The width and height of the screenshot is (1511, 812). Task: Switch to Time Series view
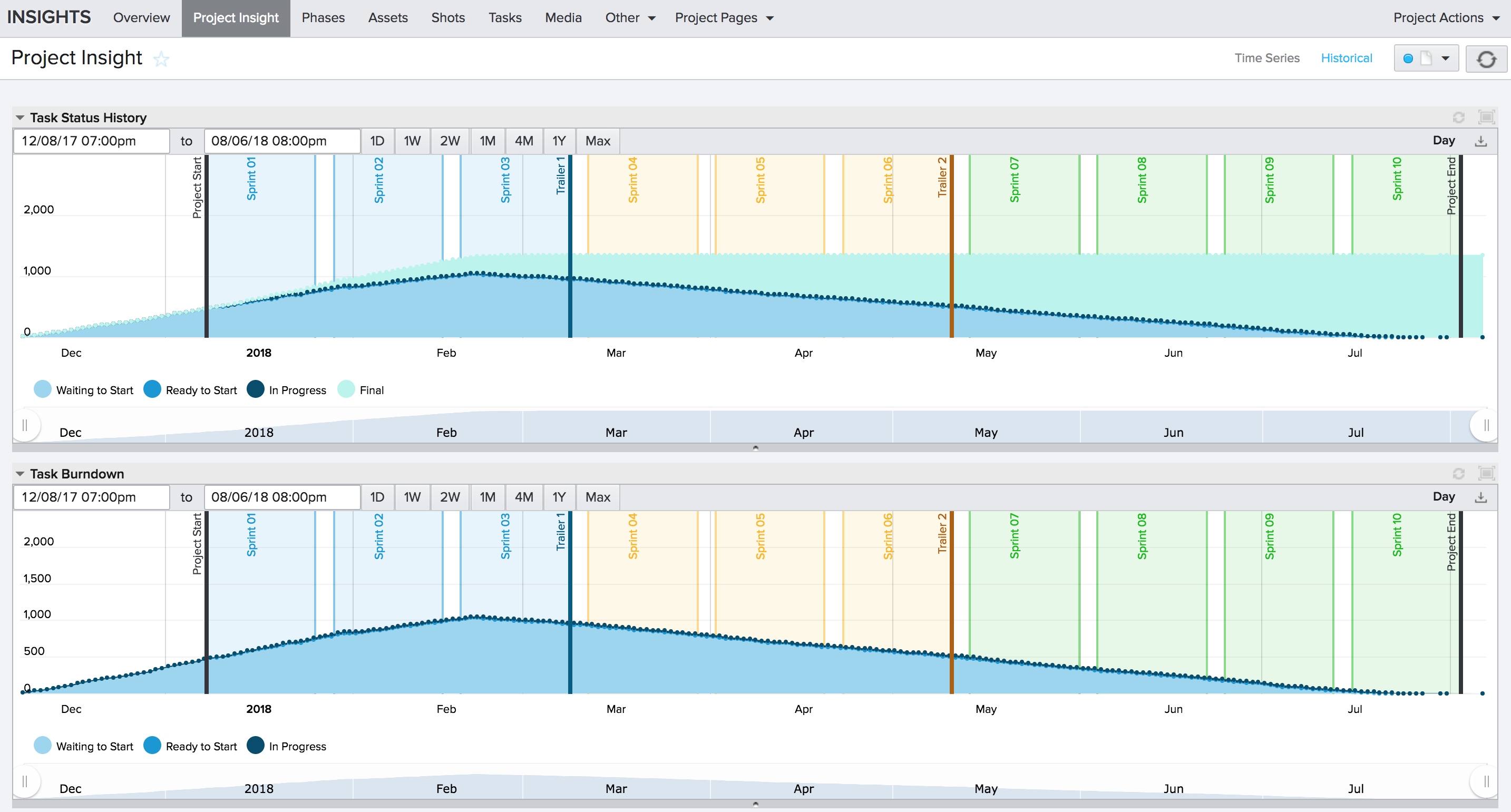1266,58
